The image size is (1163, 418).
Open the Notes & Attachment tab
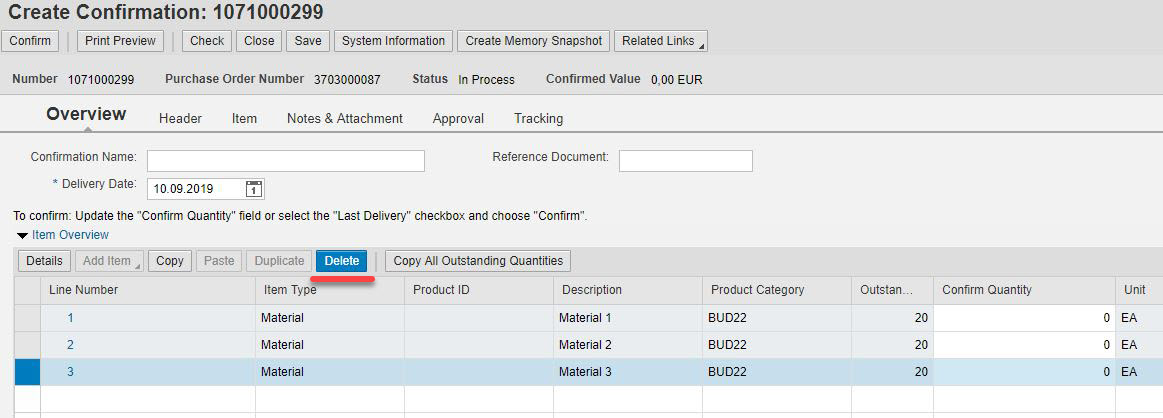[345, 119]
